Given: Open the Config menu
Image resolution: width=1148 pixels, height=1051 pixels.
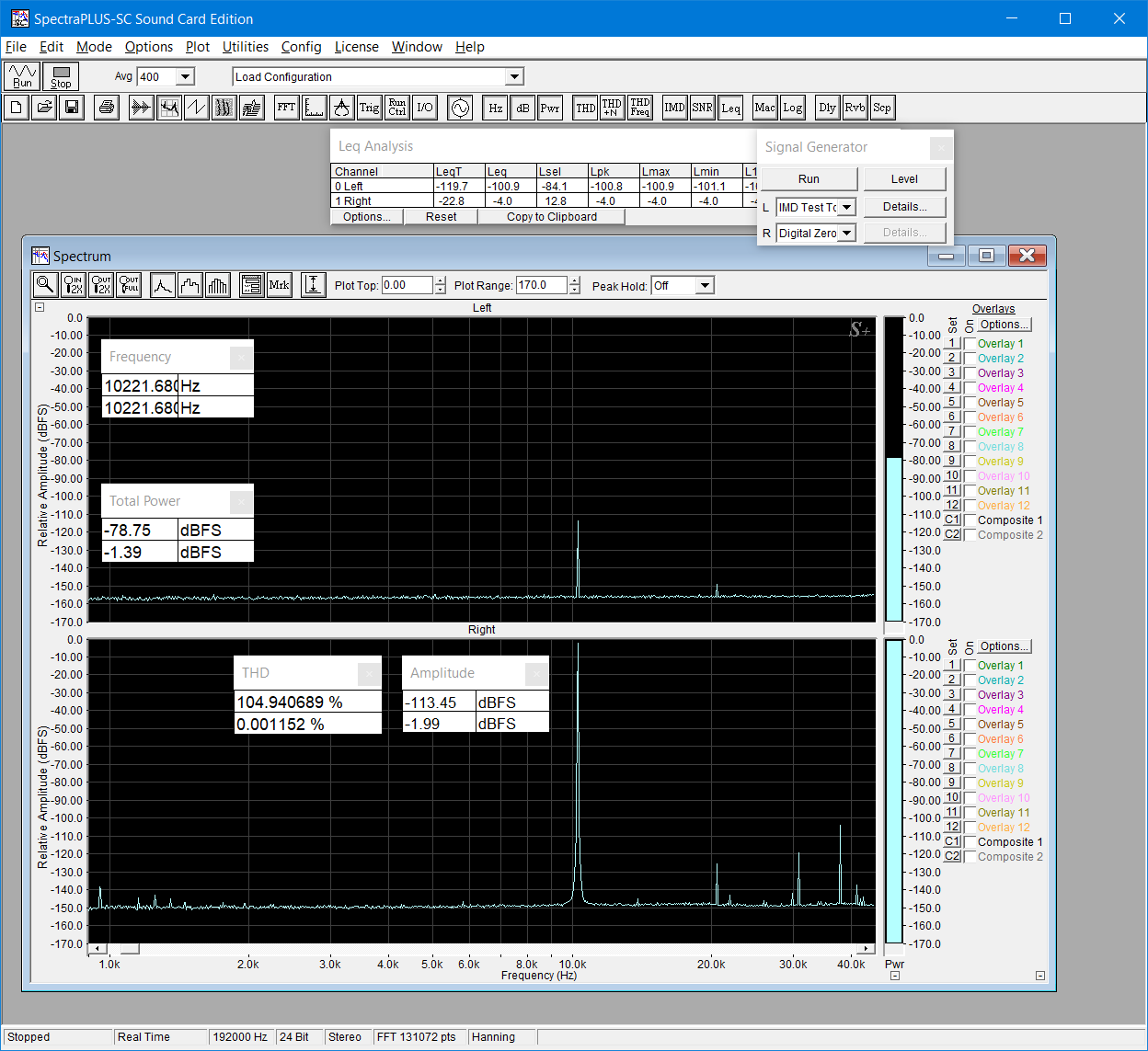Looking at the screenshot, I should (301, 47).
